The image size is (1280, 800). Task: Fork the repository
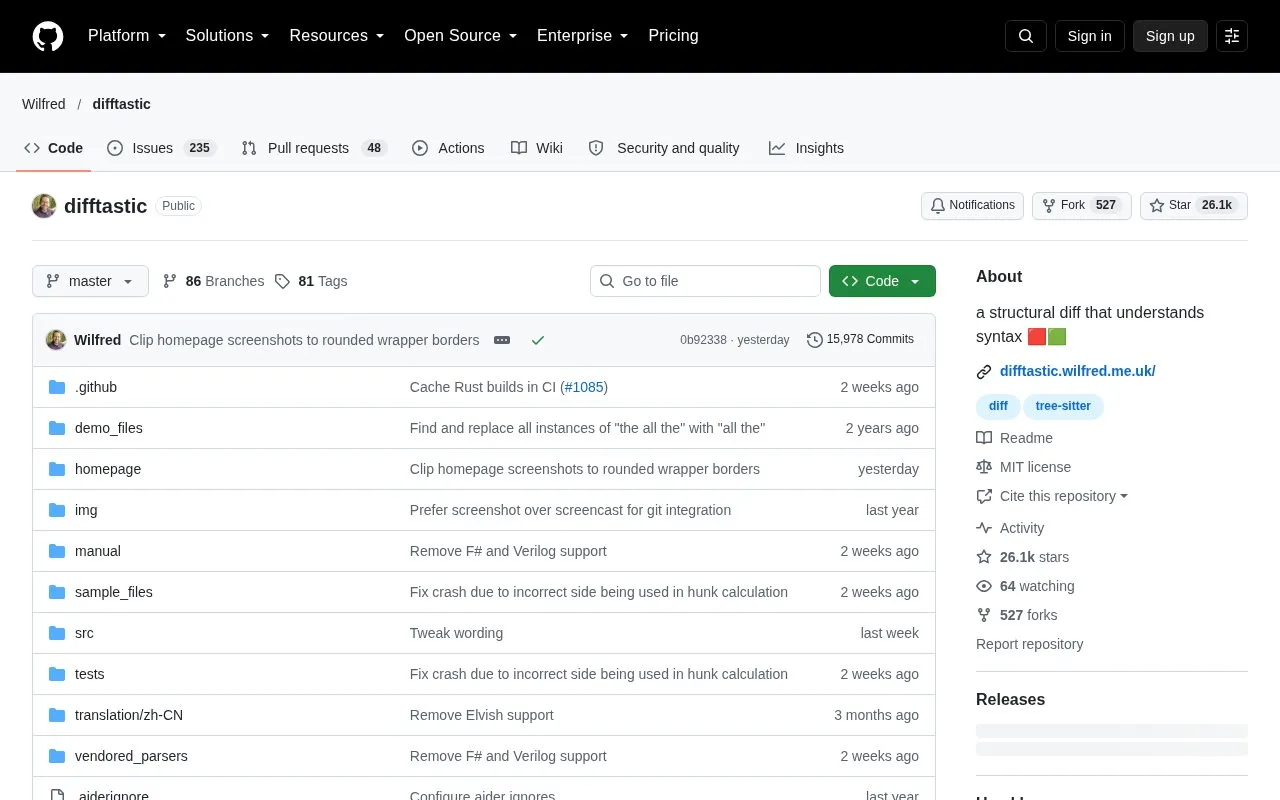[x=1082, y=205]
